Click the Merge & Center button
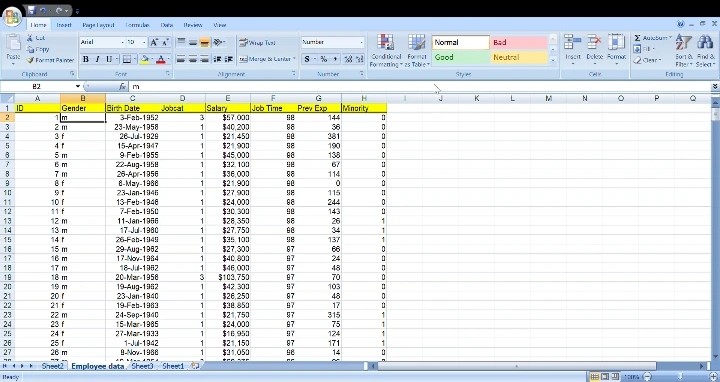Screen dimensions: 720x382 pyautogui.click(x=267, y=59)
